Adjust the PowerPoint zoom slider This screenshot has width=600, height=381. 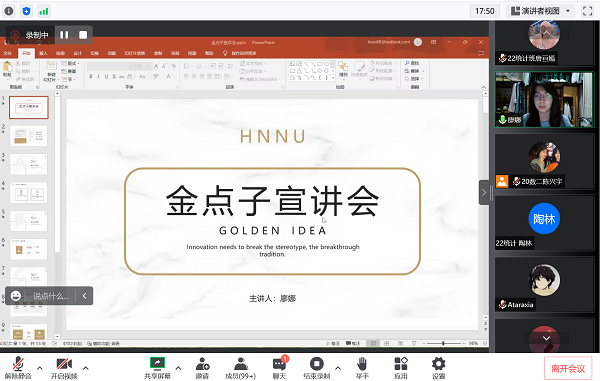(x=443, y=343)
